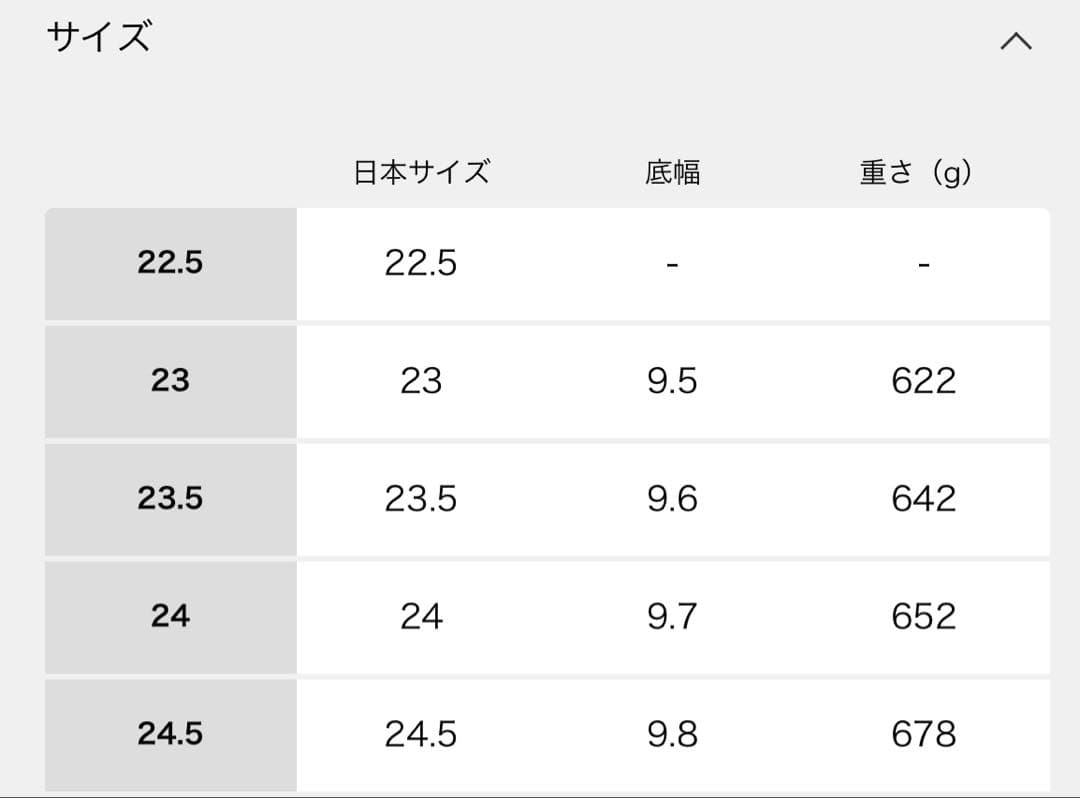Click the 9.6 sole width cell
This screenshot has height=798, width=1080.
coord(672,498)
